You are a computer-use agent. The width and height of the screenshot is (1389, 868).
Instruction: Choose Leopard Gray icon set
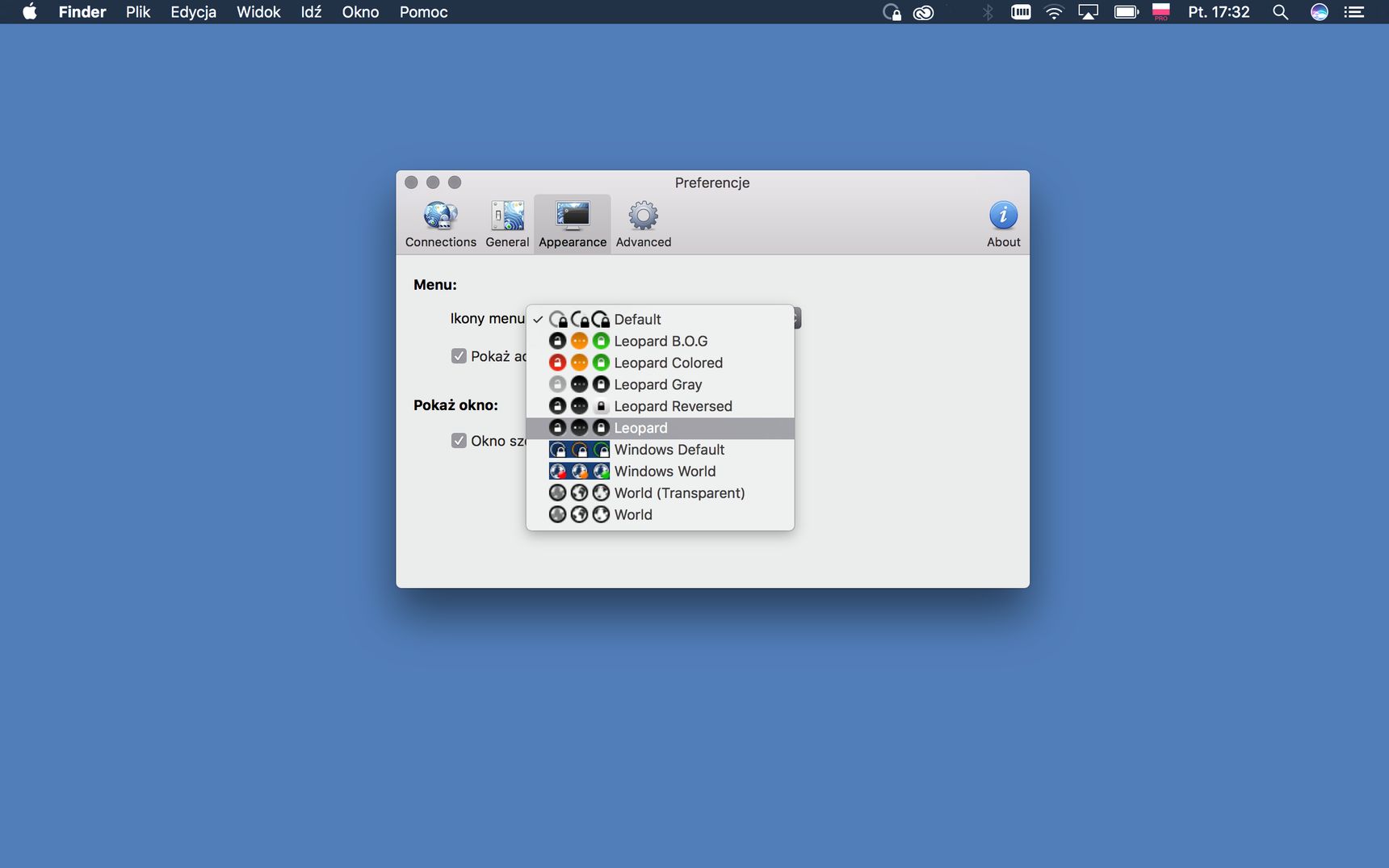click(x=660, y=384)
